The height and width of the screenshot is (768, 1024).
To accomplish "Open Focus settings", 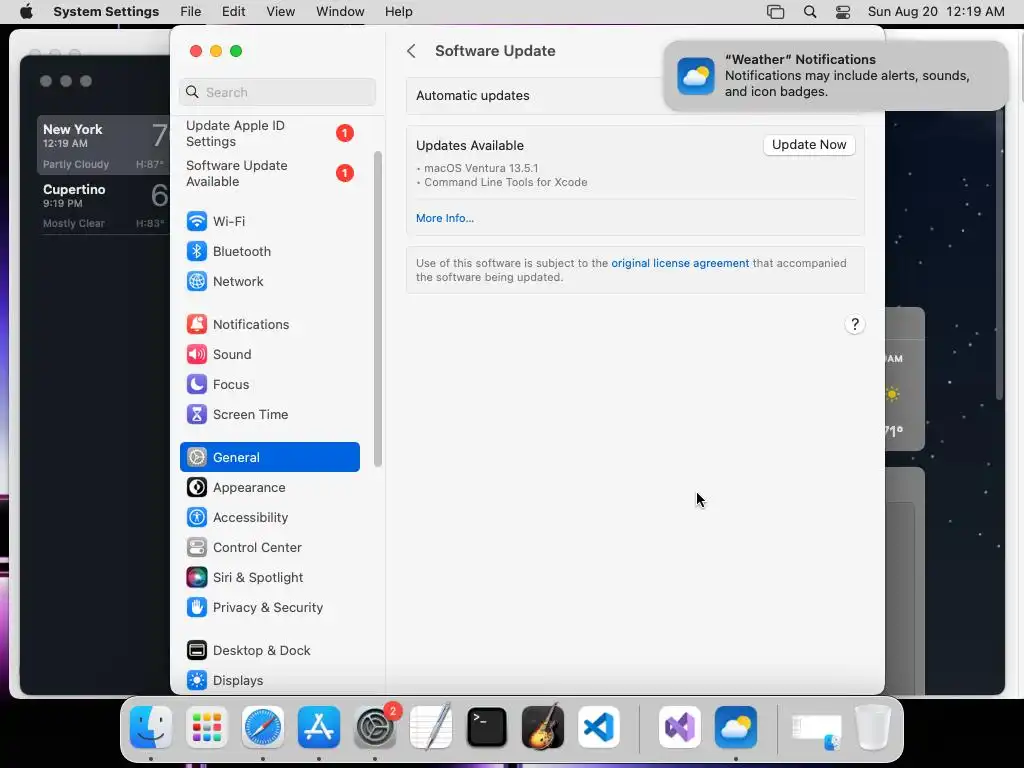I will 270,385.
